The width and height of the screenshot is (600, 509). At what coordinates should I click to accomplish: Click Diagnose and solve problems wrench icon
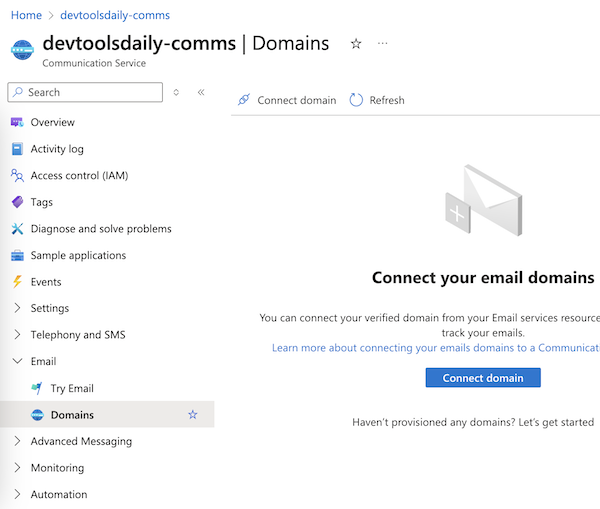point(17,229)
